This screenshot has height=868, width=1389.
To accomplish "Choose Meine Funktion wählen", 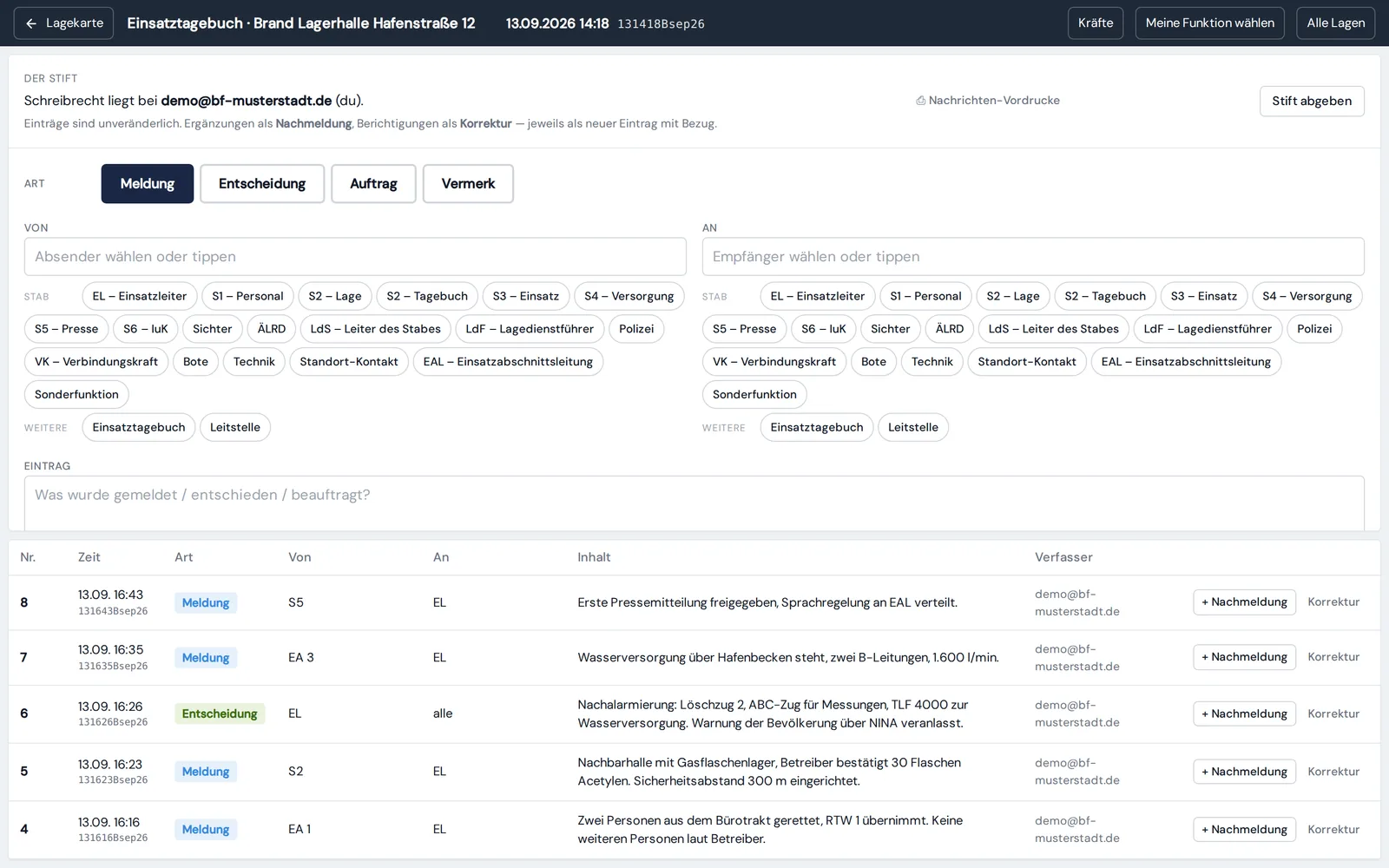I will [1209, 23].
